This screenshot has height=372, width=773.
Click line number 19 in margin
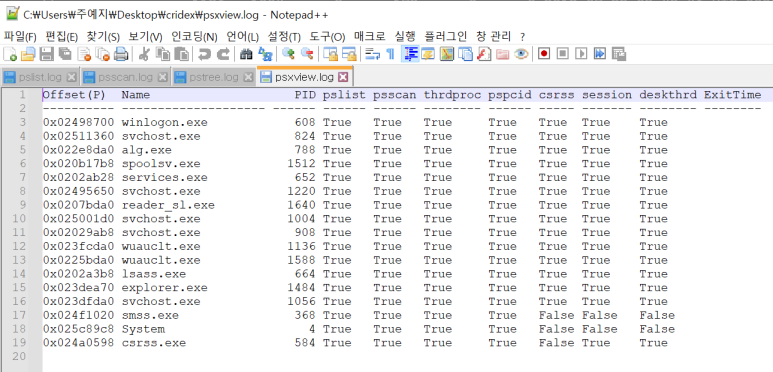click(x=20, y=343)
